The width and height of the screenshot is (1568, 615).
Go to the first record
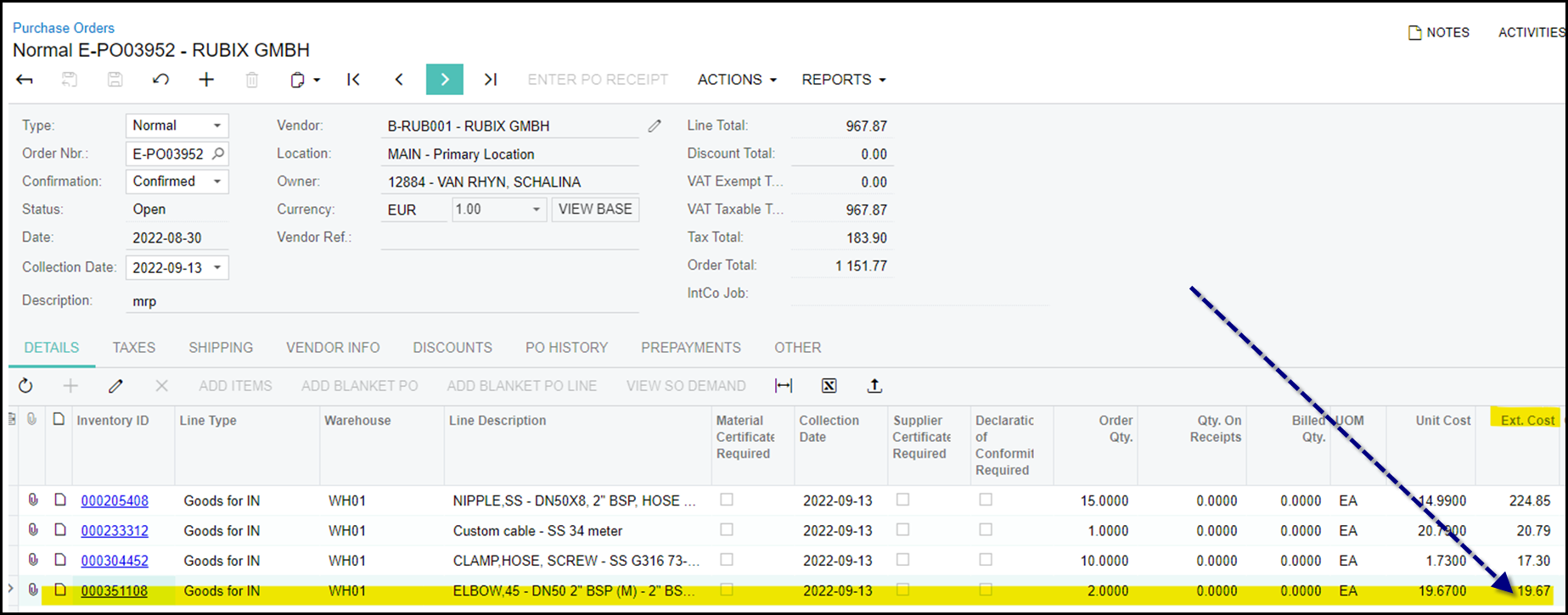coord(354,80)
